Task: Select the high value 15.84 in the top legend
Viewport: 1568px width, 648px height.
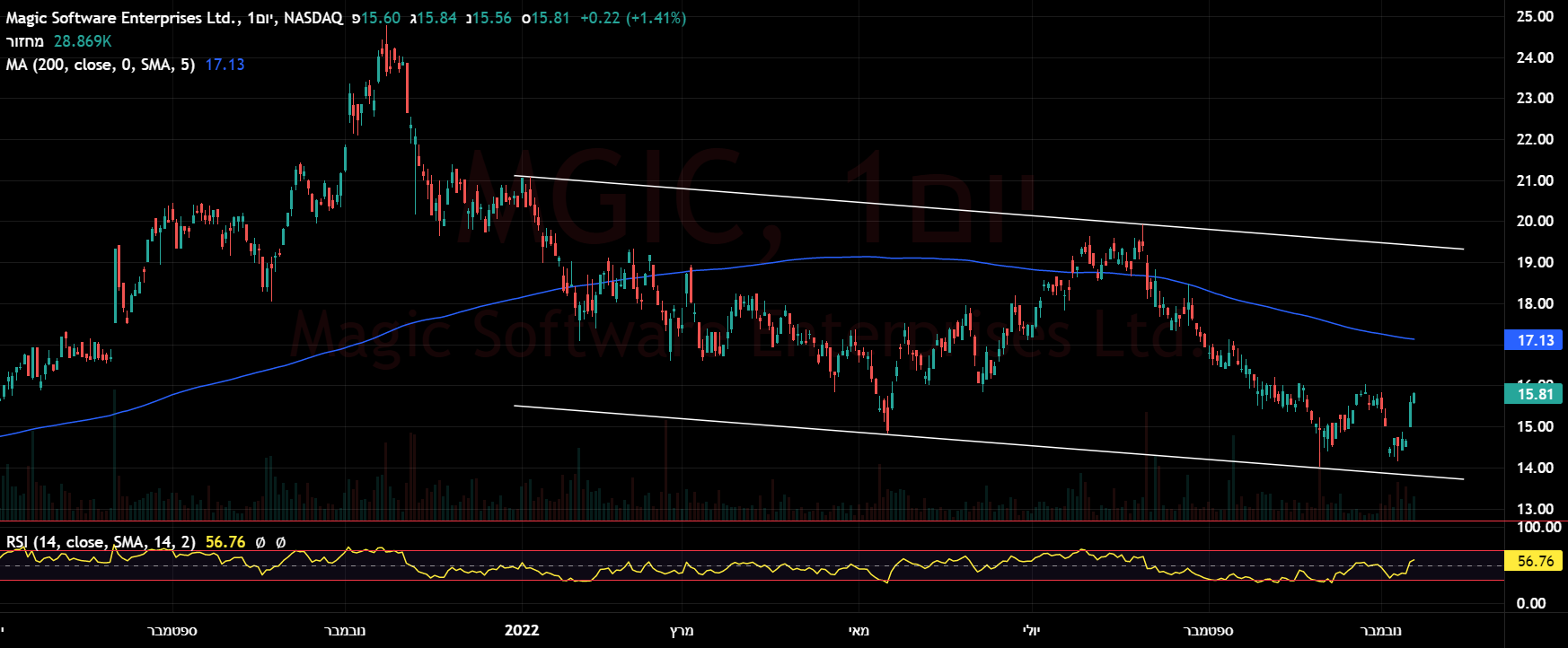Action: 436,18
